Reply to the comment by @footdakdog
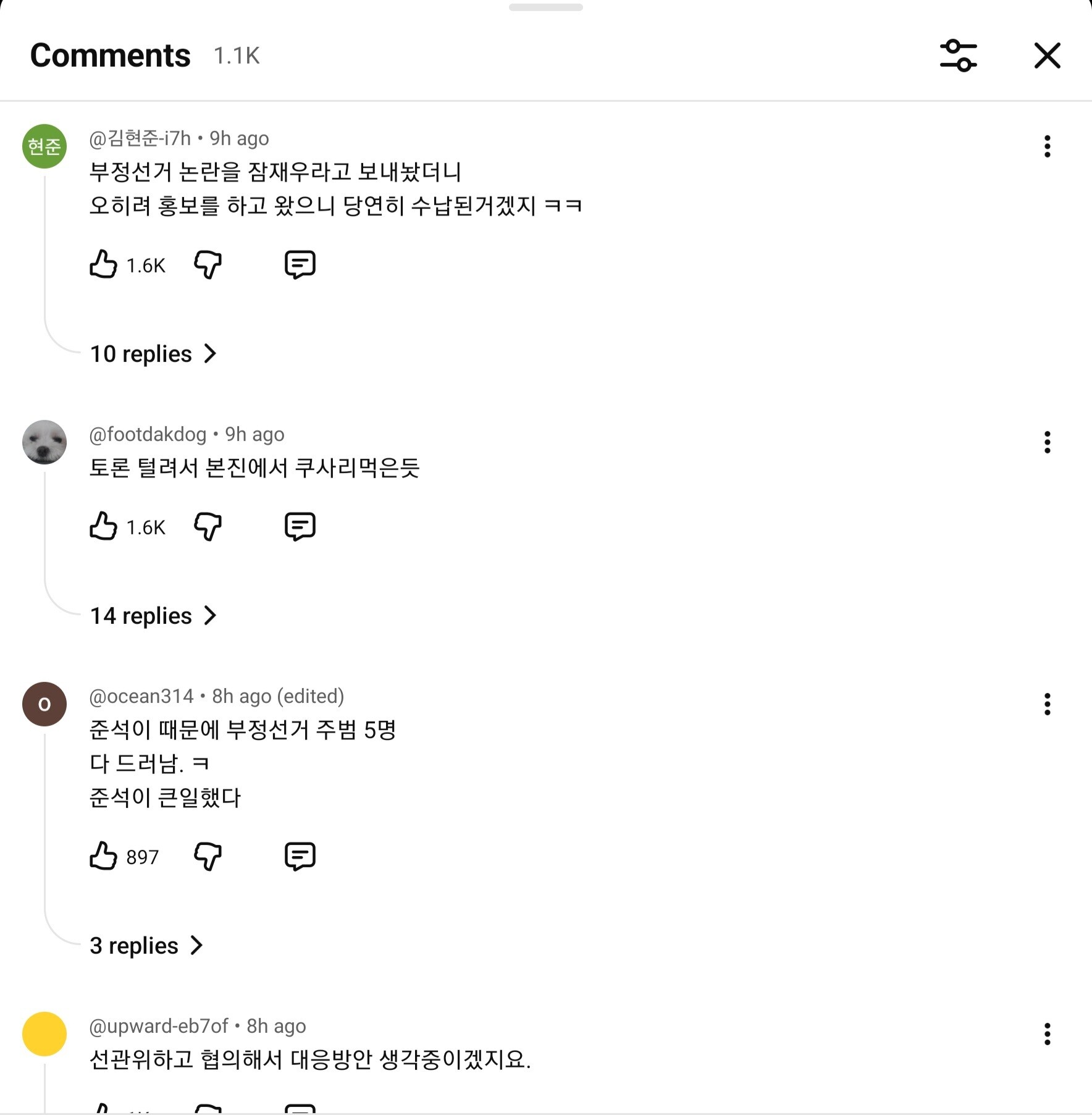Screen dimensions: 1092x1115 [300, 526]
